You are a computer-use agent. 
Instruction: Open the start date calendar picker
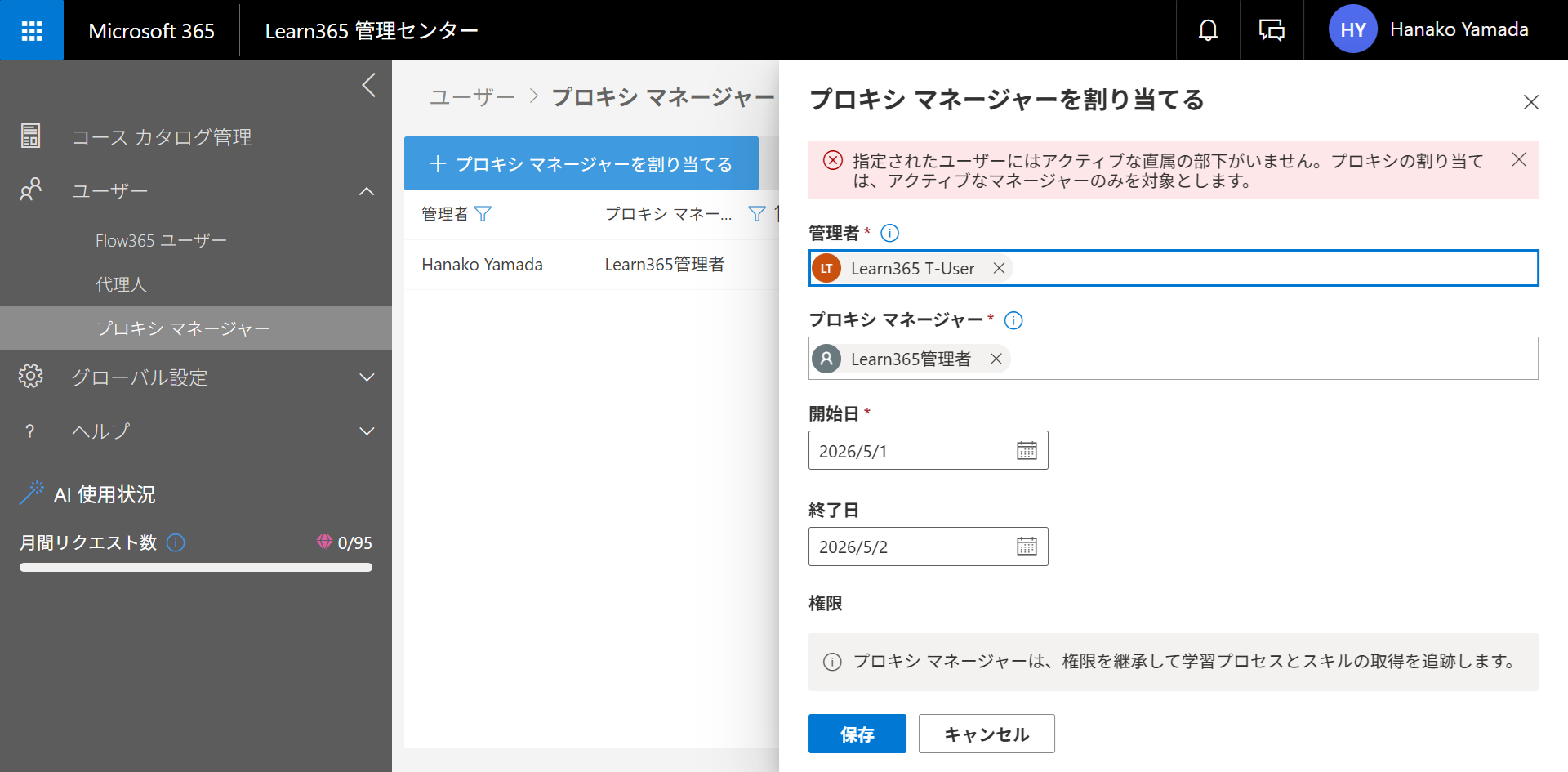click(x=1027, y=450)
